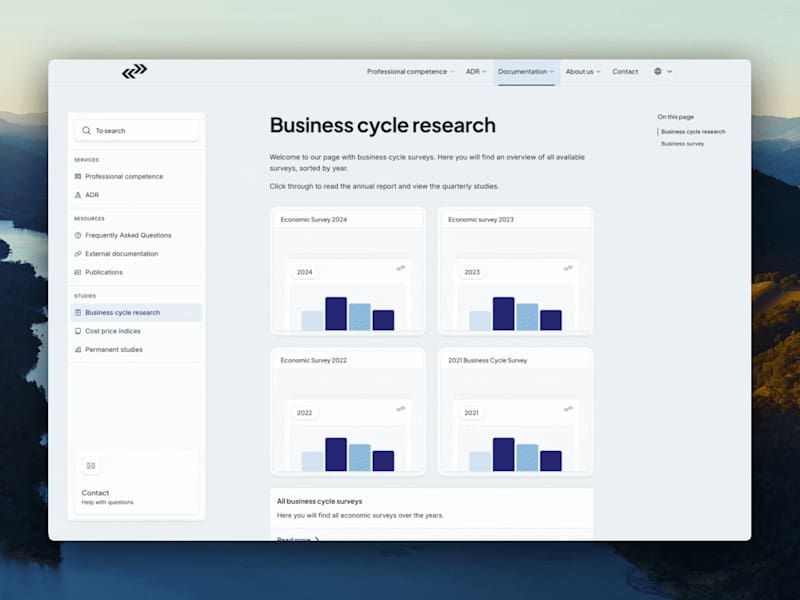Click the small icon on 2021 chart card
This screenshot has height=600, width=800.
click(568, 409)
